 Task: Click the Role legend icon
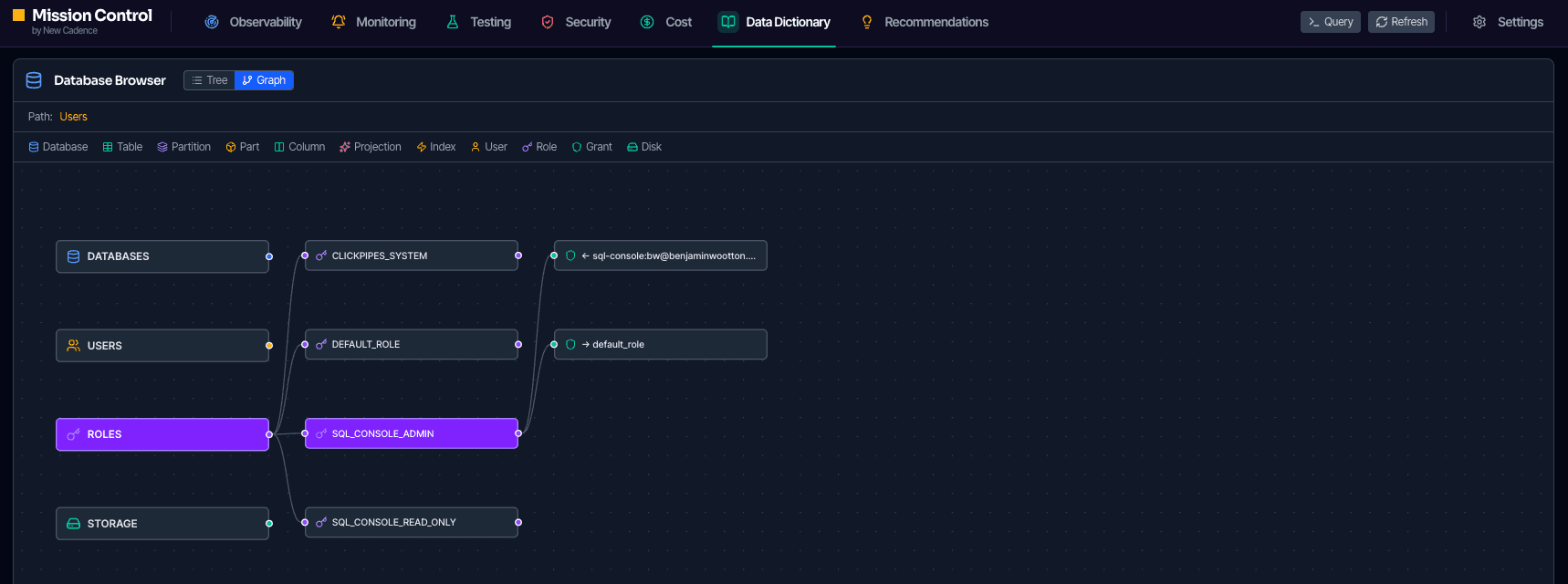(x=527, y=147)
